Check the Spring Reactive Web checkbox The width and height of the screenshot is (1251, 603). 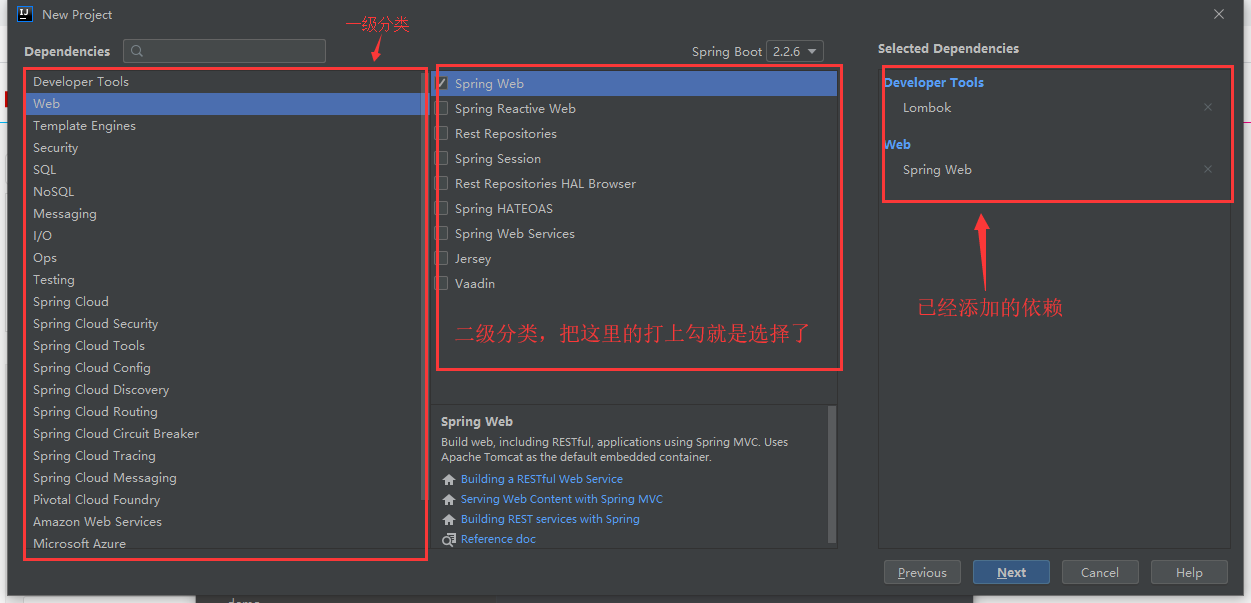point(441,109)
